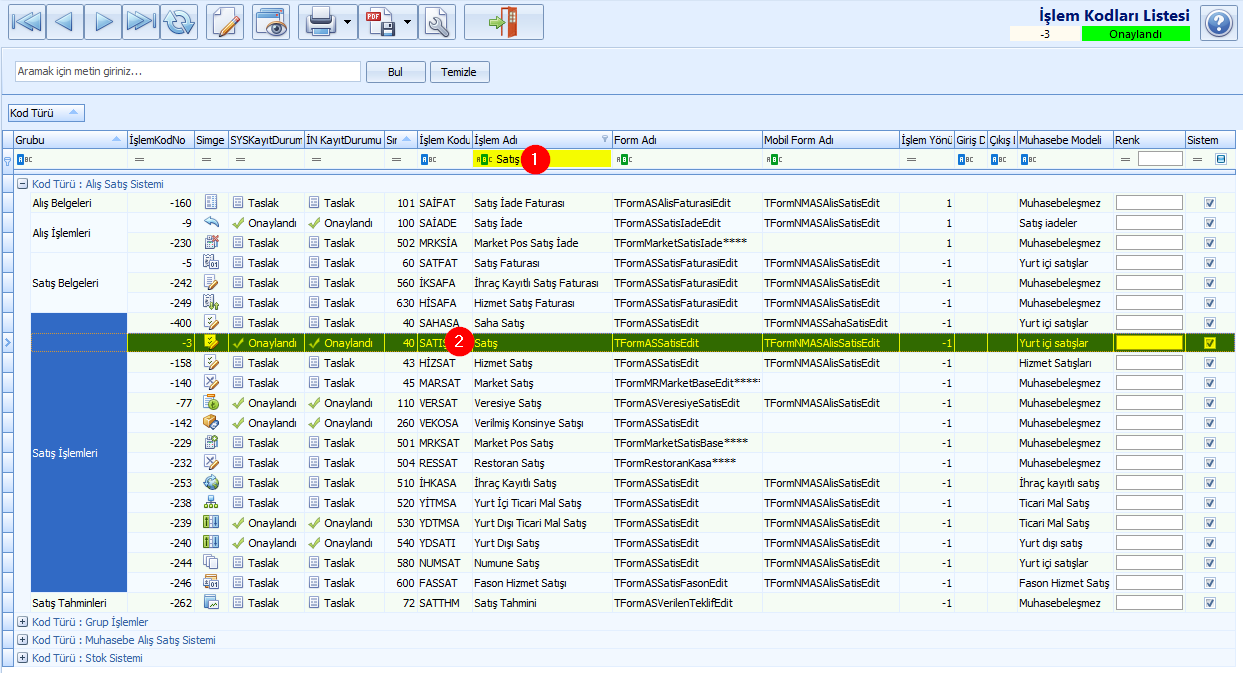Click the globe icon in the İHKASA row
The image size is (1243, 673).
(x=211, y=483)
